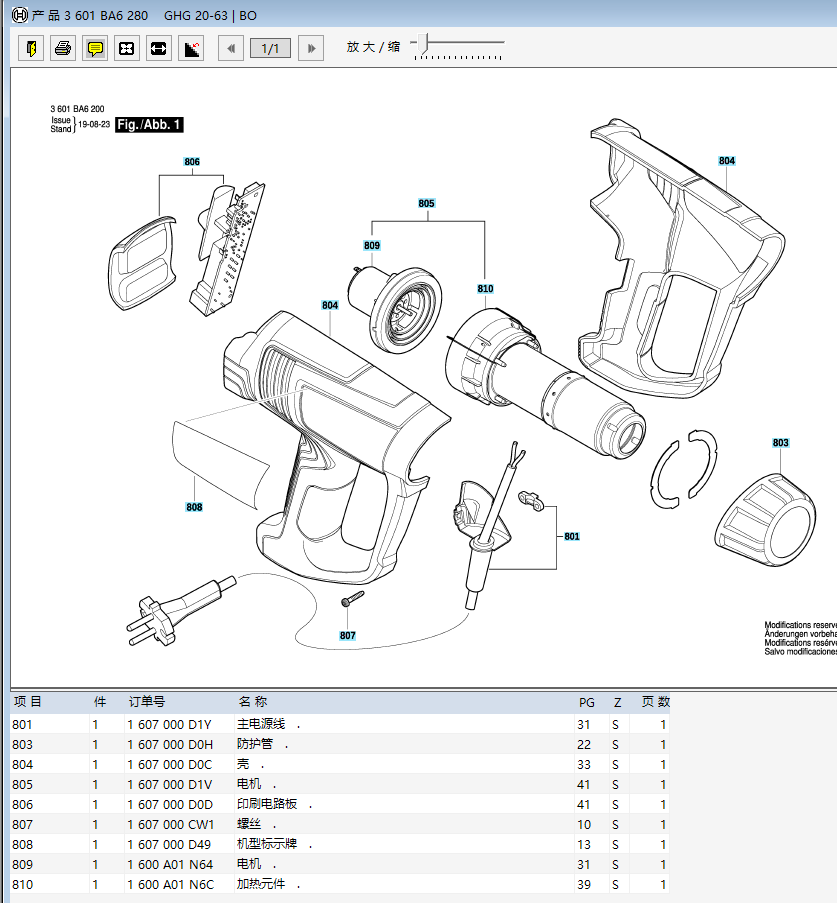The image size is (837, 903).
Task: Select table row 801 主电源线
Action: (340, 724)
